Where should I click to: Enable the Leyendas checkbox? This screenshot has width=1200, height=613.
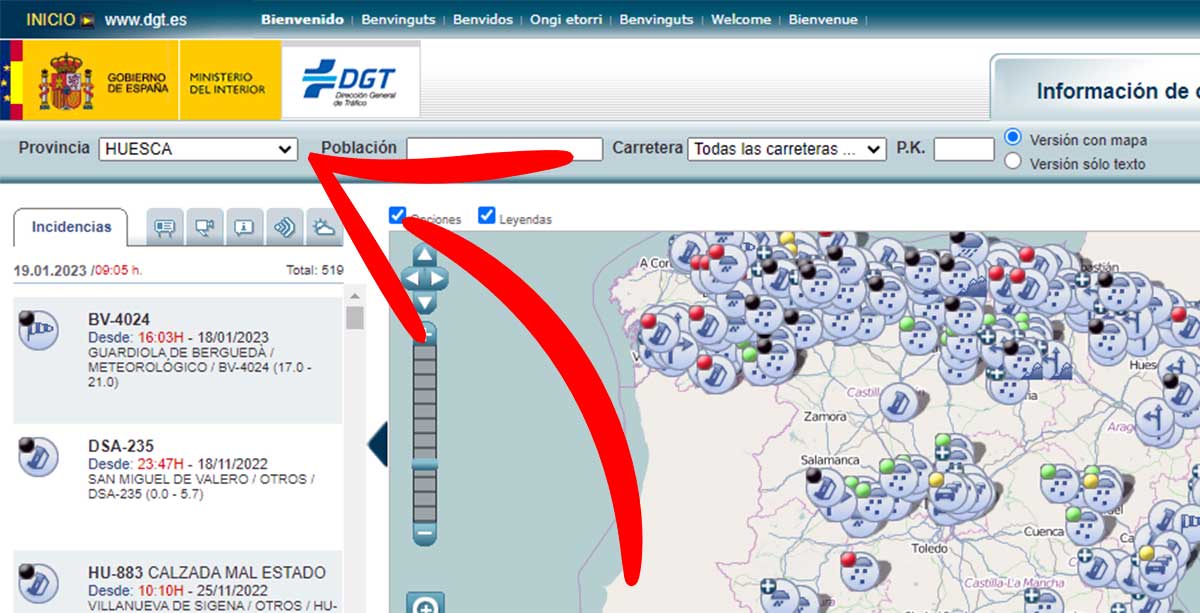pos(487,215)
